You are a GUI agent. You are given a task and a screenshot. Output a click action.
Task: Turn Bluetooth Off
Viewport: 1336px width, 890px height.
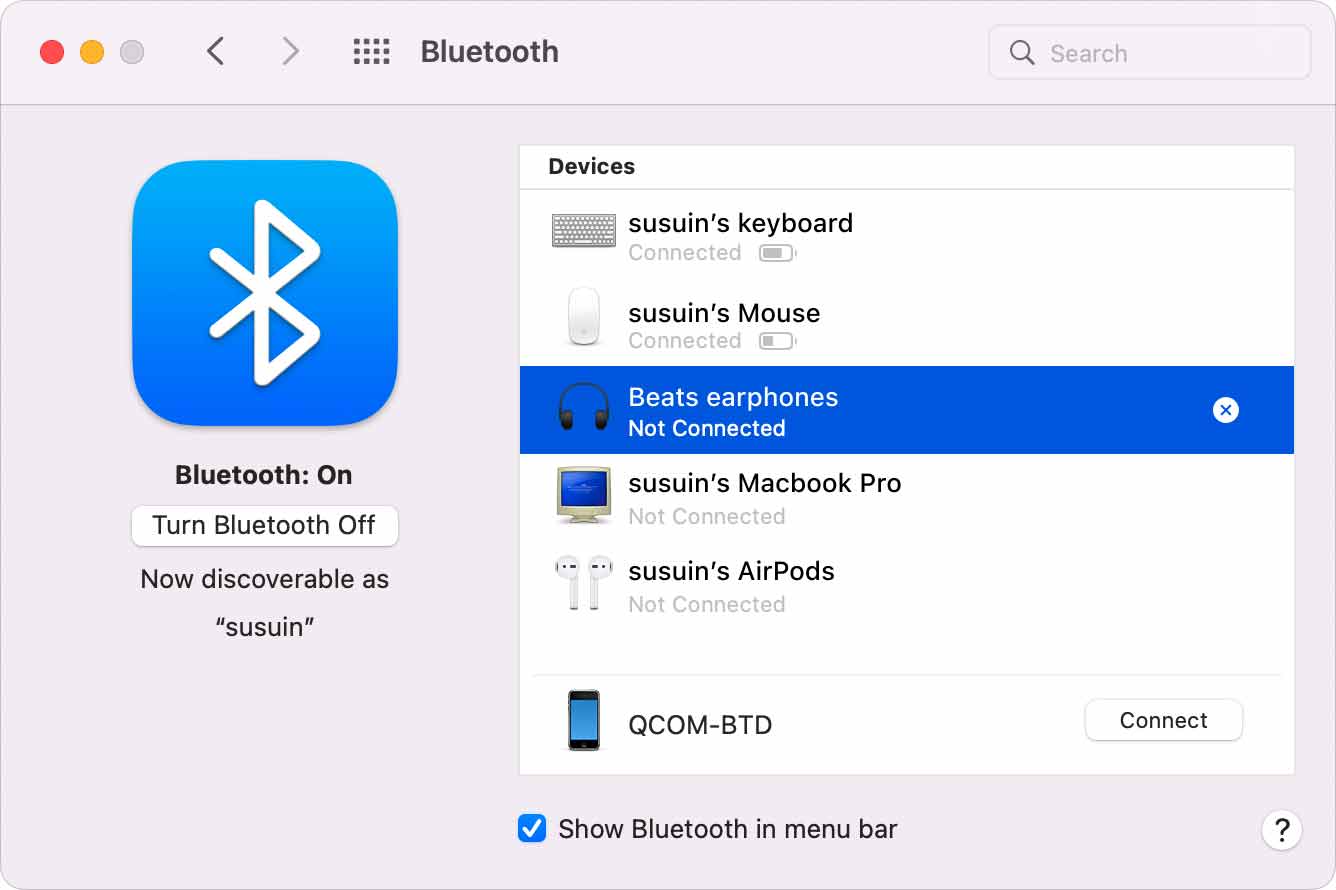[x=265, y=525]
